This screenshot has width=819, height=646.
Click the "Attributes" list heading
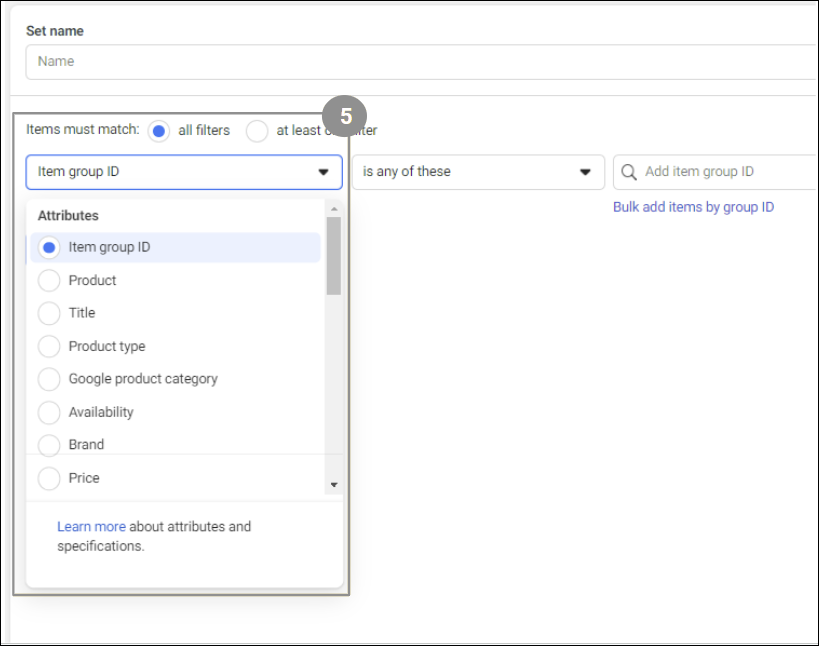point(68,216)
